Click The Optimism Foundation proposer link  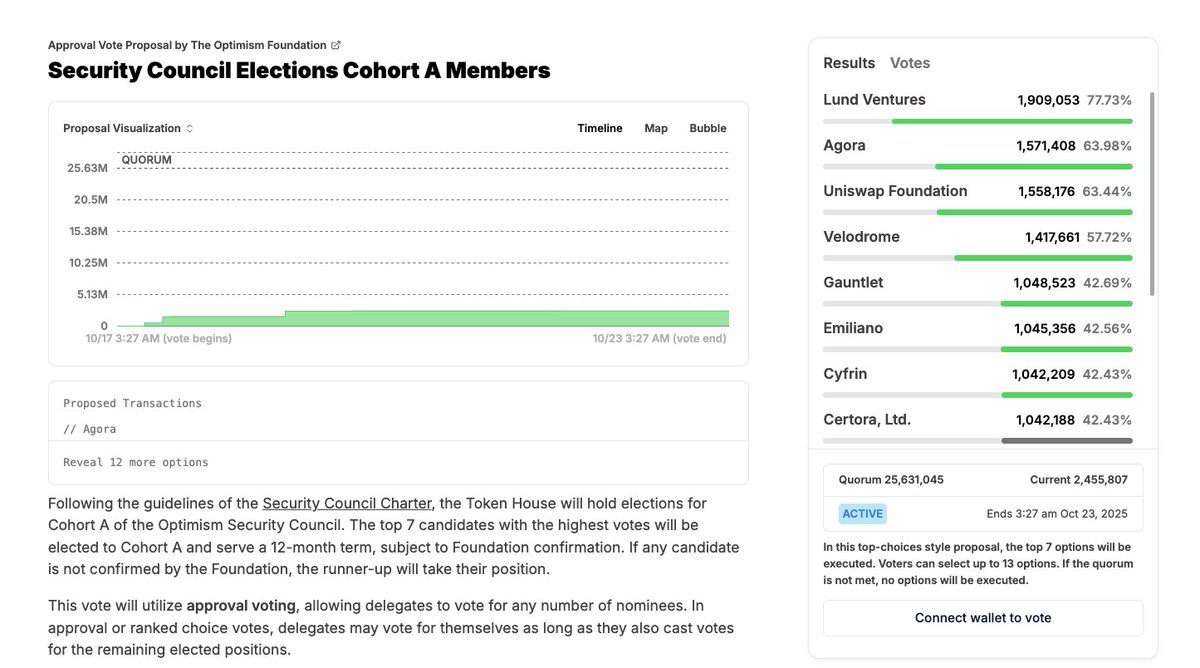click(x=258, y=45)
